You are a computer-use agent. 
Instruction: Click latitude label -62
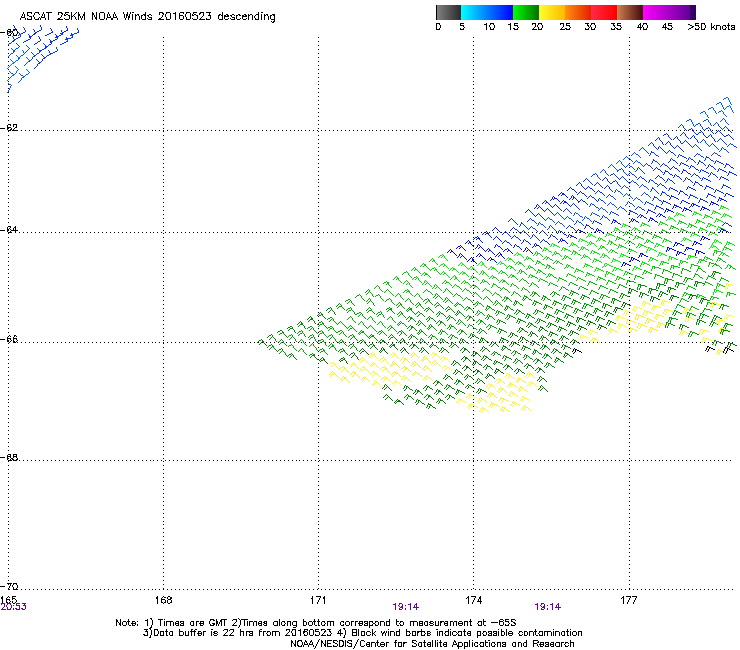pos(9,128)
